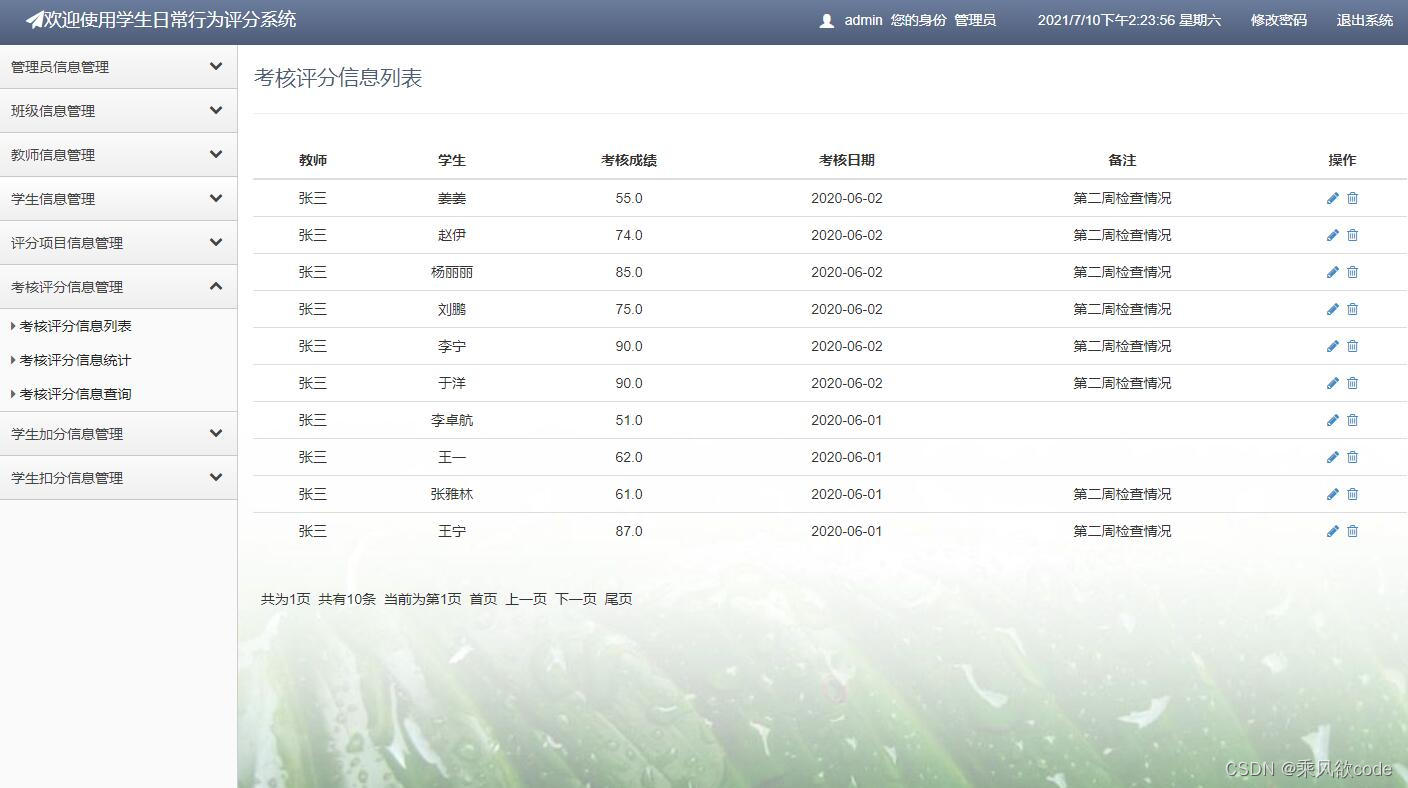Click student name 张雅林 cell

[452, 494]
